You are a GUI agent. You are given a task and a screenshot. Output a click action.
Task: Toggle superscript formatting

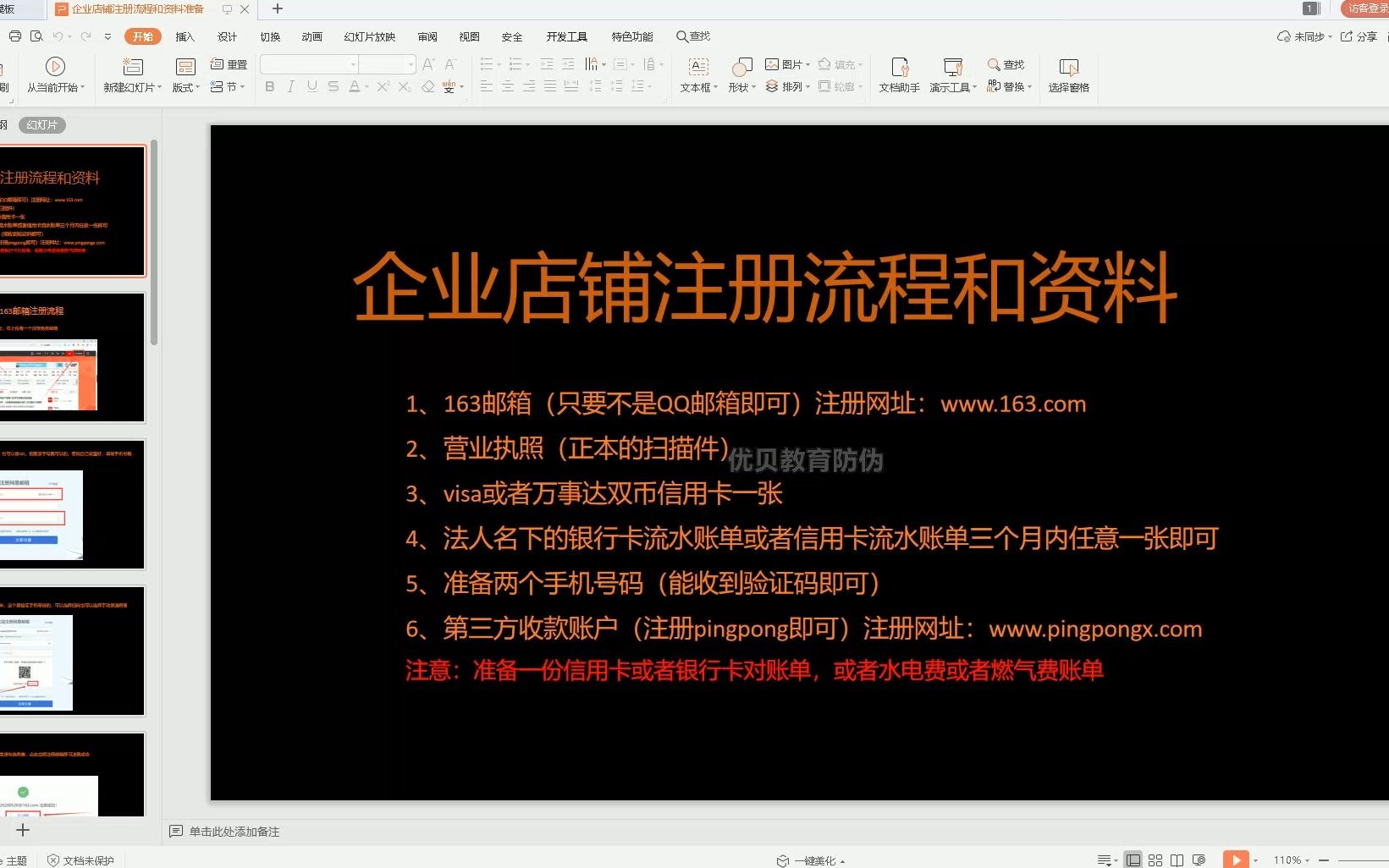tap(383, 86)
